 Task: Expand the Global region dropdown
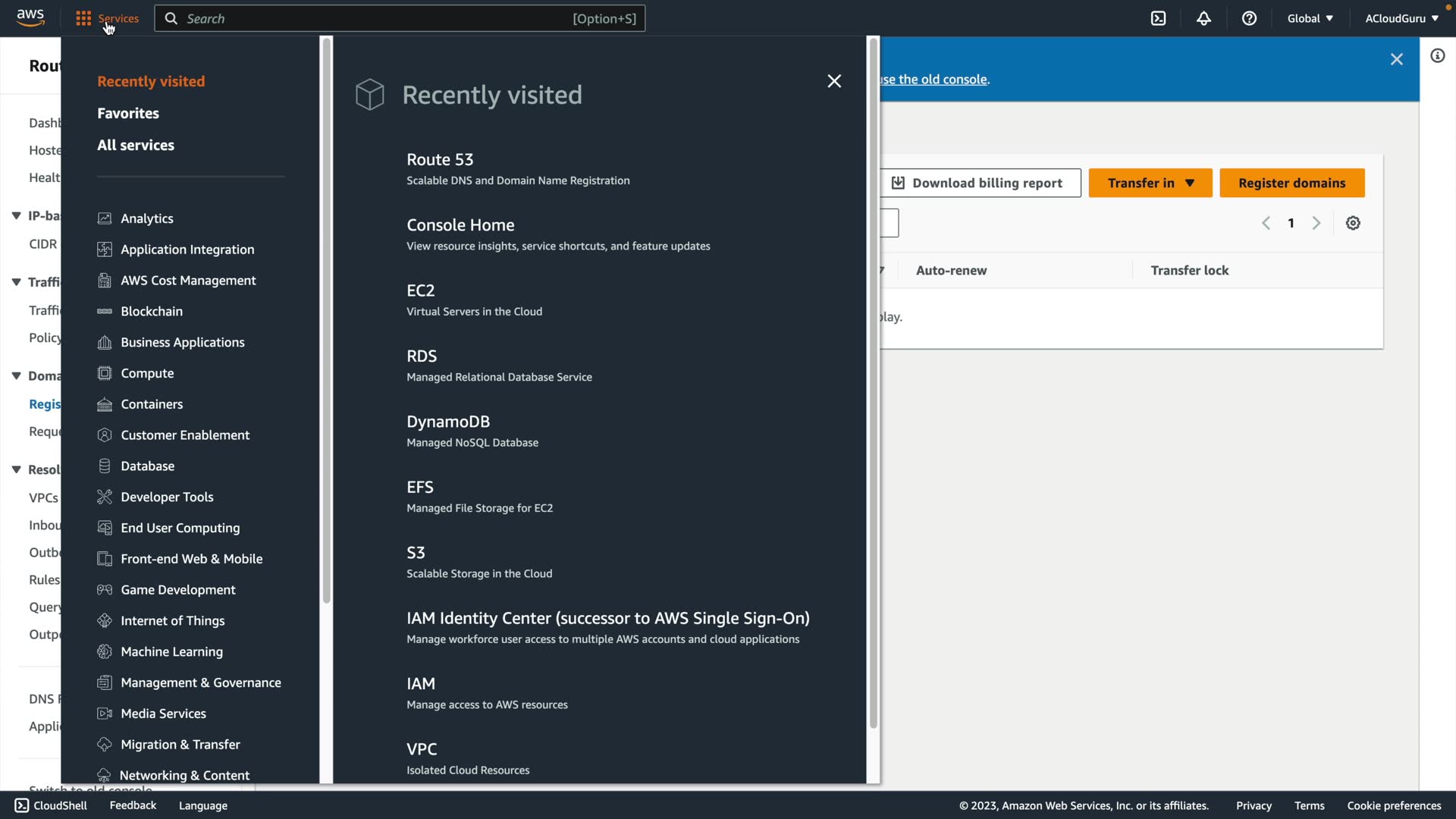point(1310,18)
